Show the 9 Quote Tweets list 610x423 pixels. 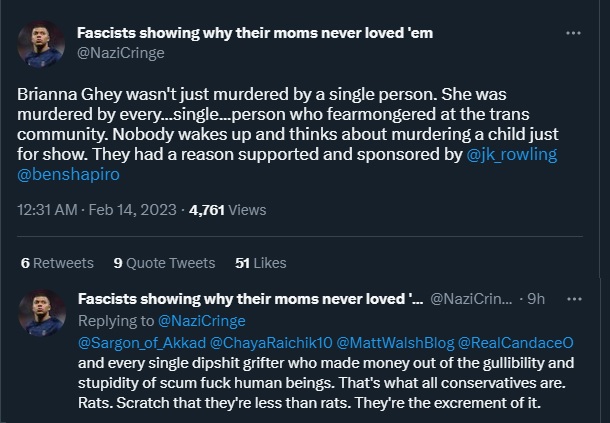click(164, 263)
